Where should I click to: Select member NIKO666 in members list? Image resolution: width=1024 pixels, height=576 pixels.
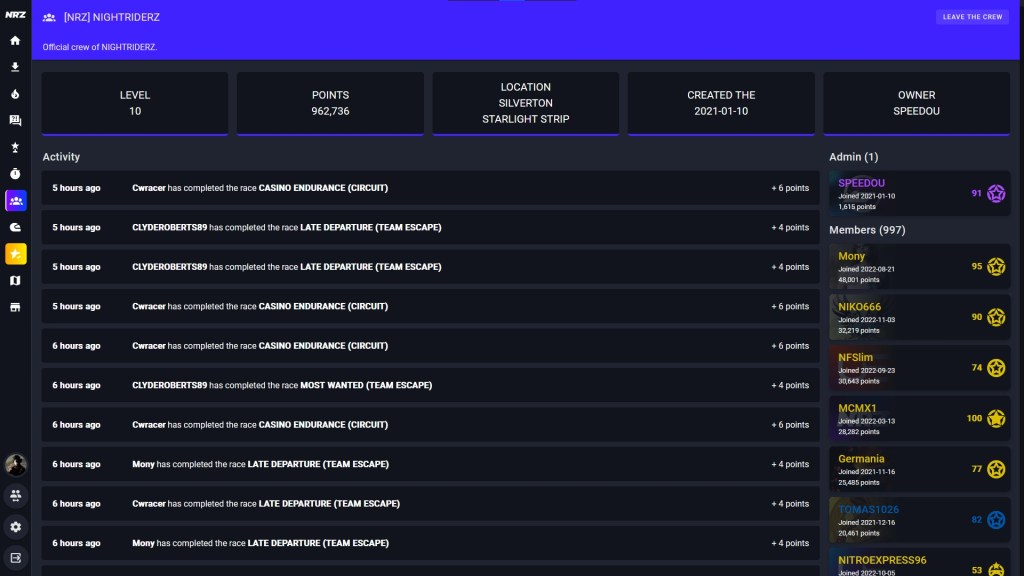(x=919, y=317)
